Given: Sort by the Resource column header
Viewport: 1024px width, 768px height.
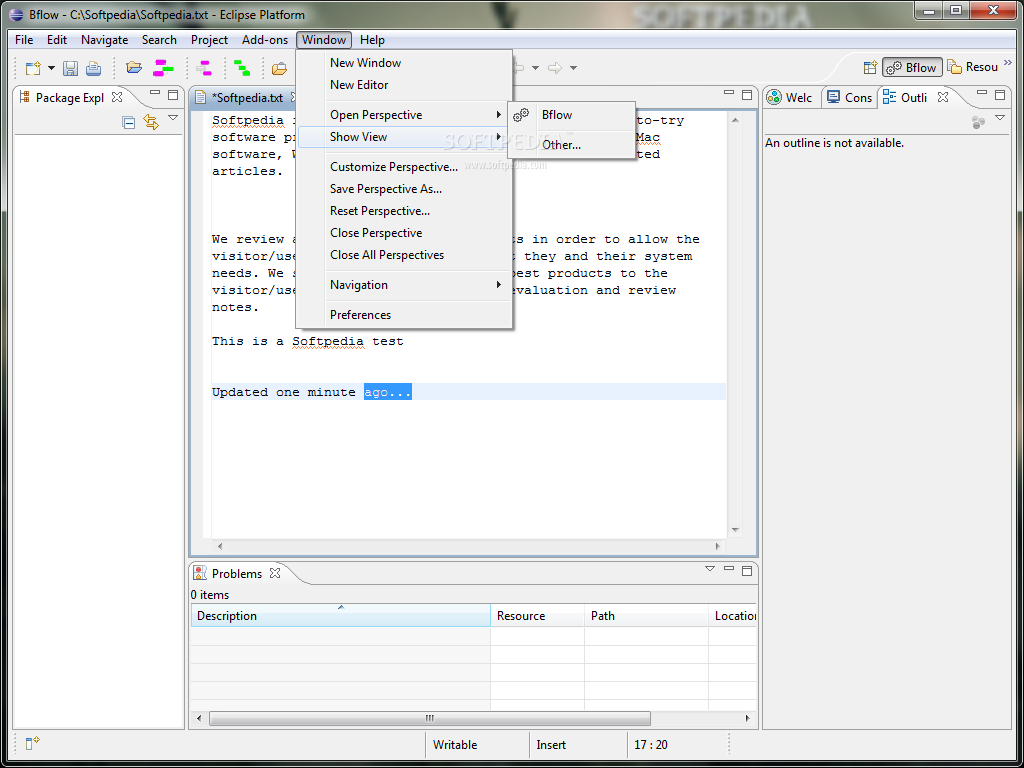Looking at the screenshot, I should 537,615.
